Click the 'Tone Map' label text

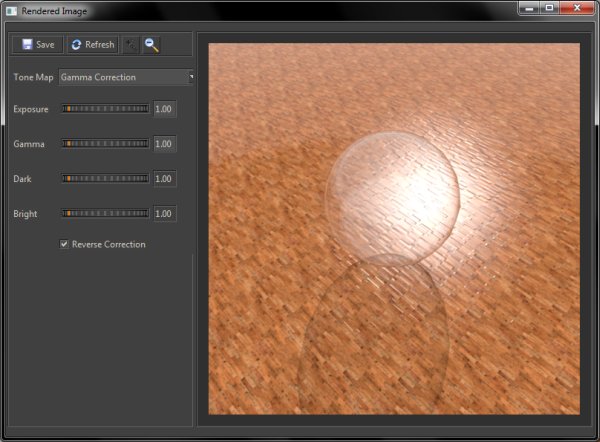tap(33, 77)
